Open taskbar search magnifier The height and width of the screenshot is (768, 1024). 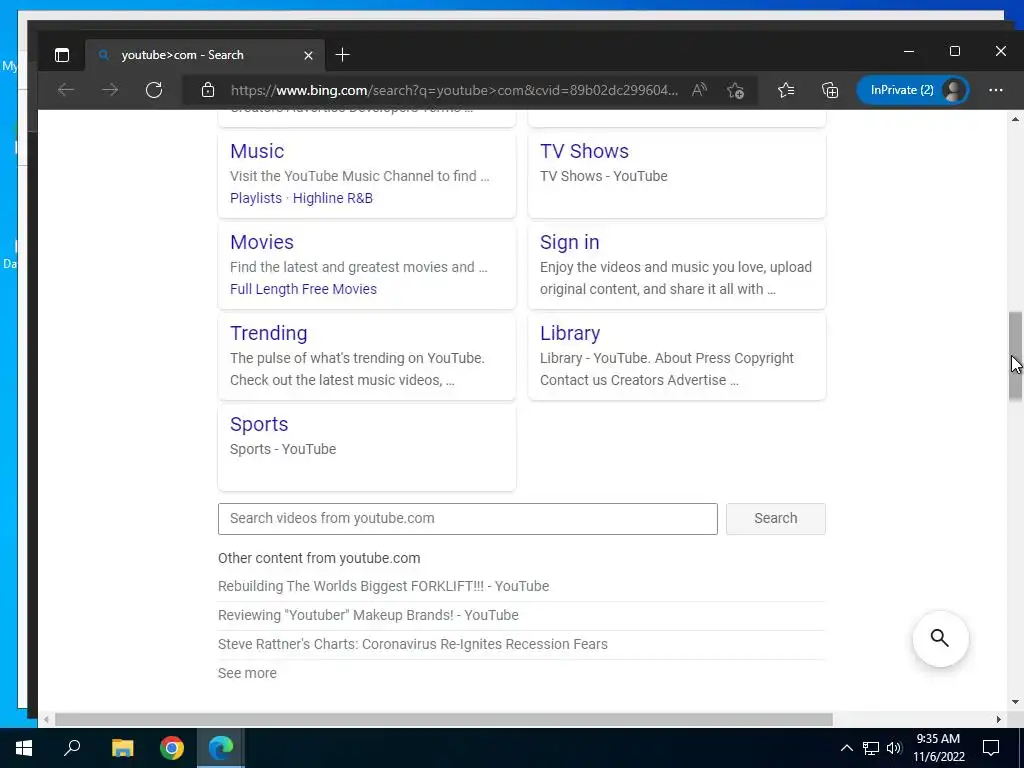(x=72, y=748)
